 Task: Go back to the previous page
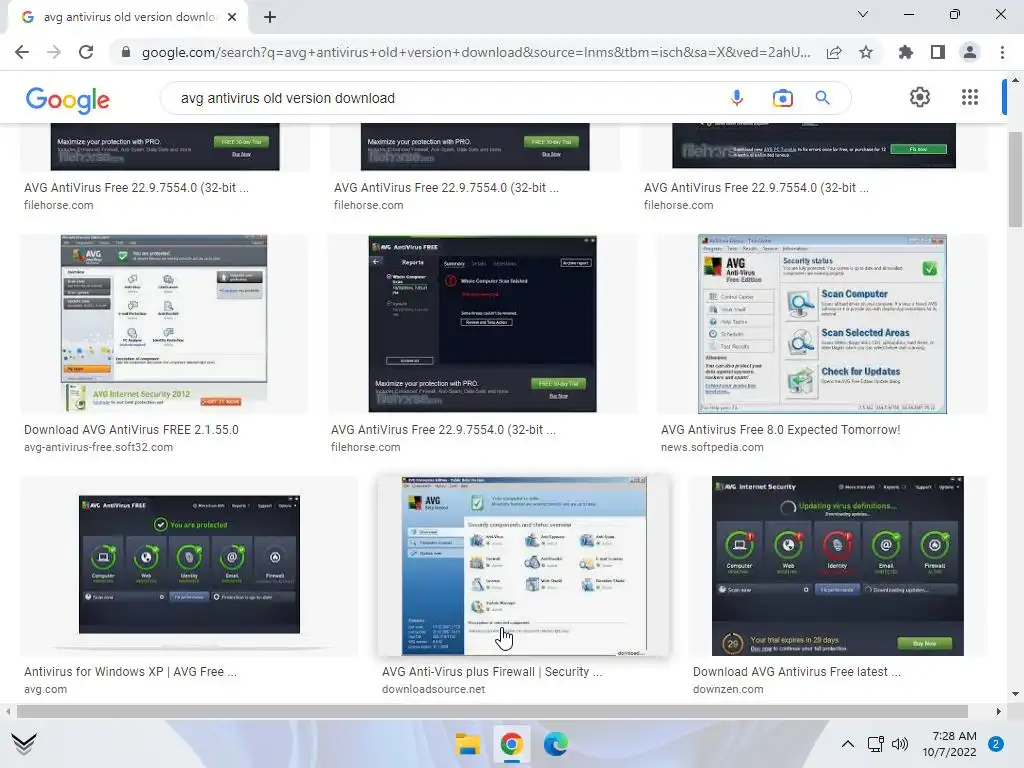click(x=22, y=52)
